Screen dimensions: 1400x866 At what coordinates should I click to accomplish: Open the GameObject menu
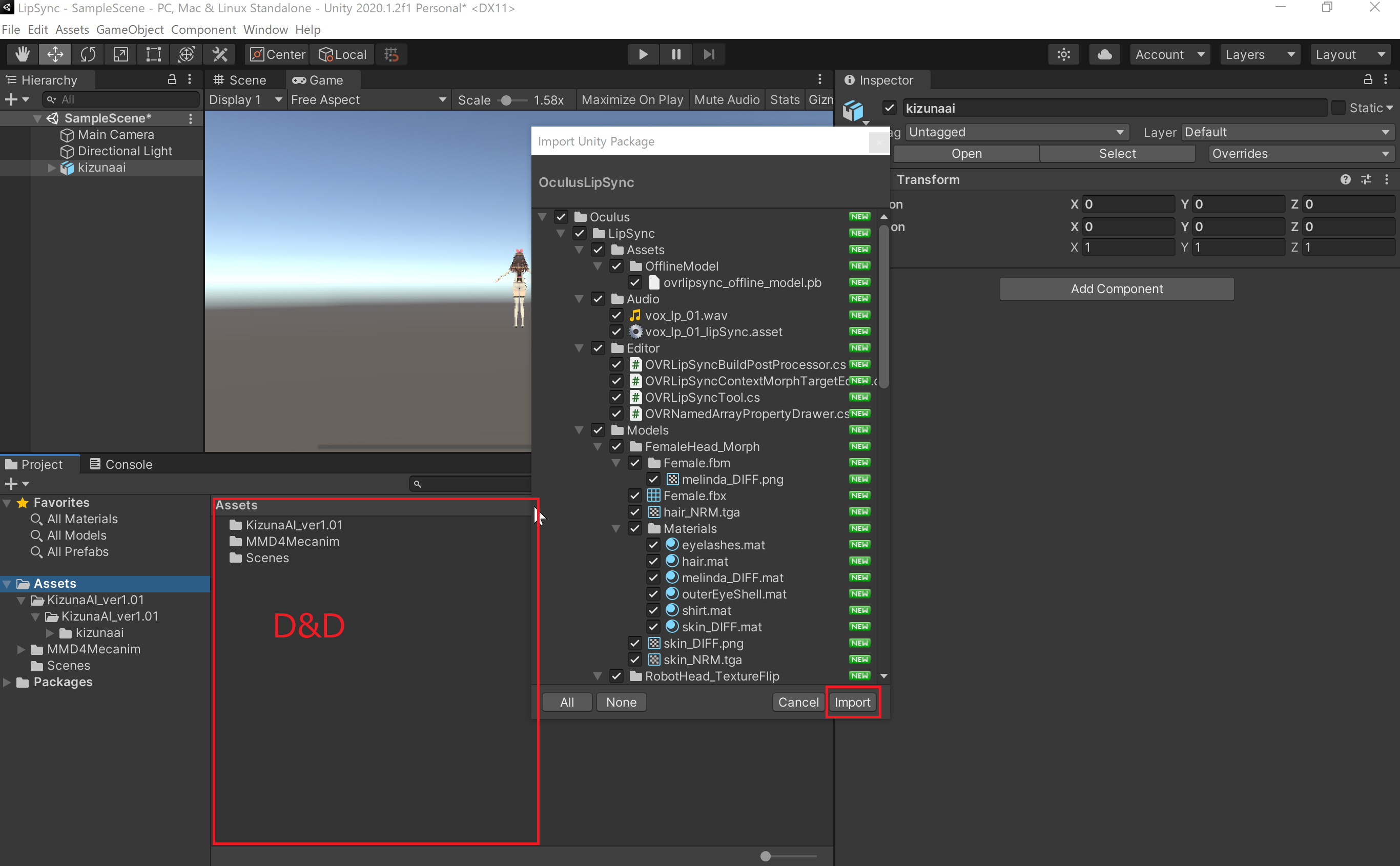(x=130, y=29)
